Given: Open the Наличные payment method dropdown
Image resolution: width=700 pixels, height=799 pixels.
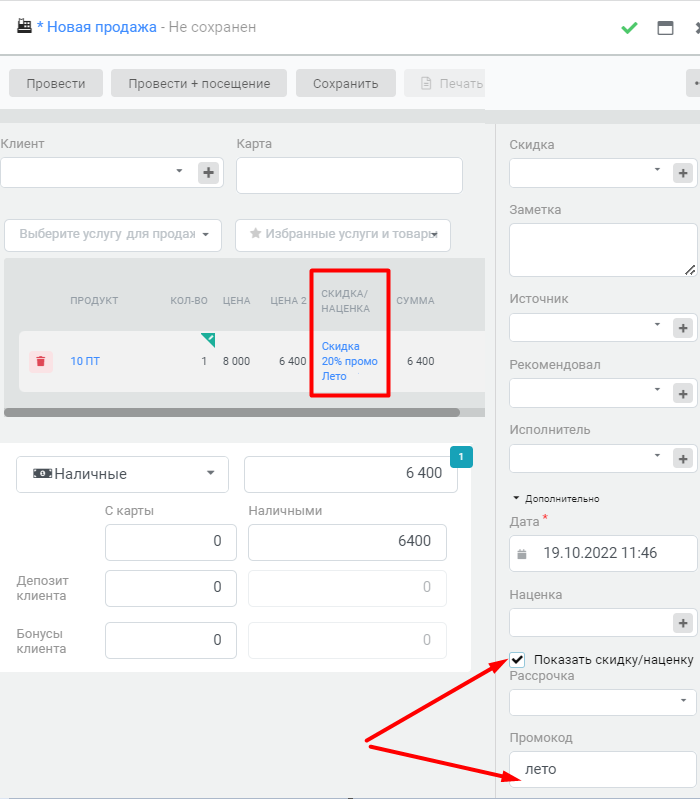Looking at the screenshot, I should [x=122, y=474].
